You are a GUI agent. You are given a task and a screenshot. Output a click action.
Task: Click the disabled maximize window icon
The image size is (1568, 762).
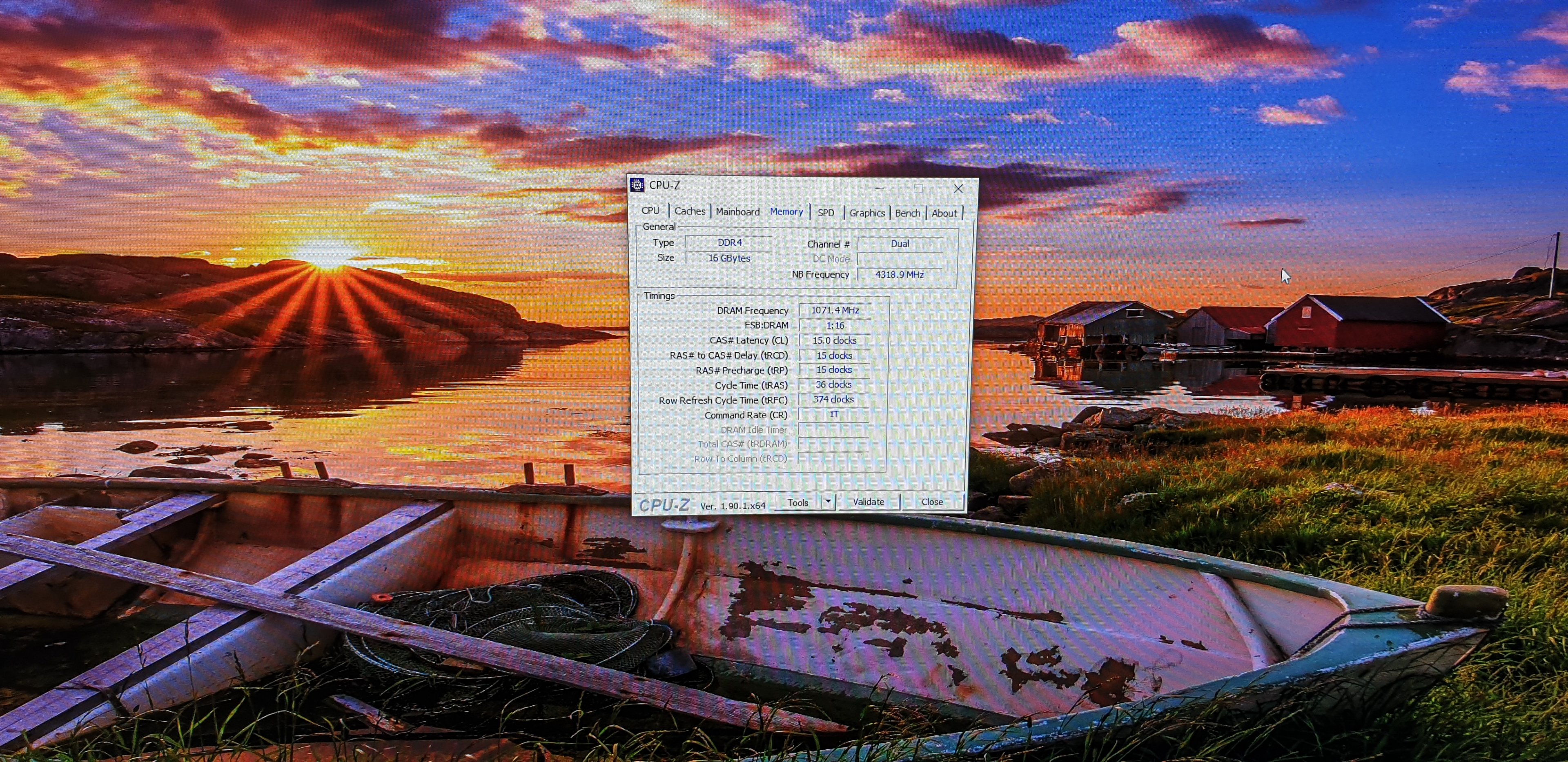[x=918, y=189]
